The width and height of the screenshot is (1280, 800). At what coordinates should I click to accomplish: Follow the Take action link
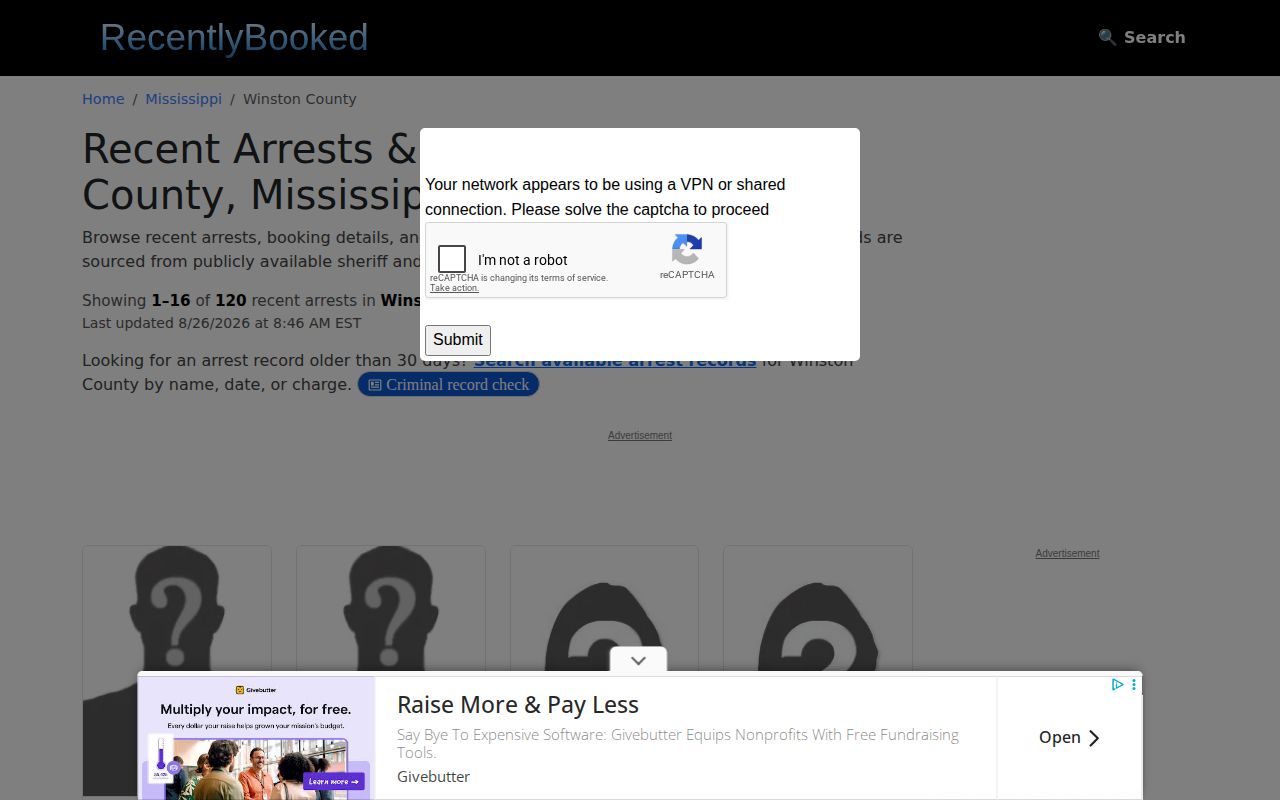point(454,288)
